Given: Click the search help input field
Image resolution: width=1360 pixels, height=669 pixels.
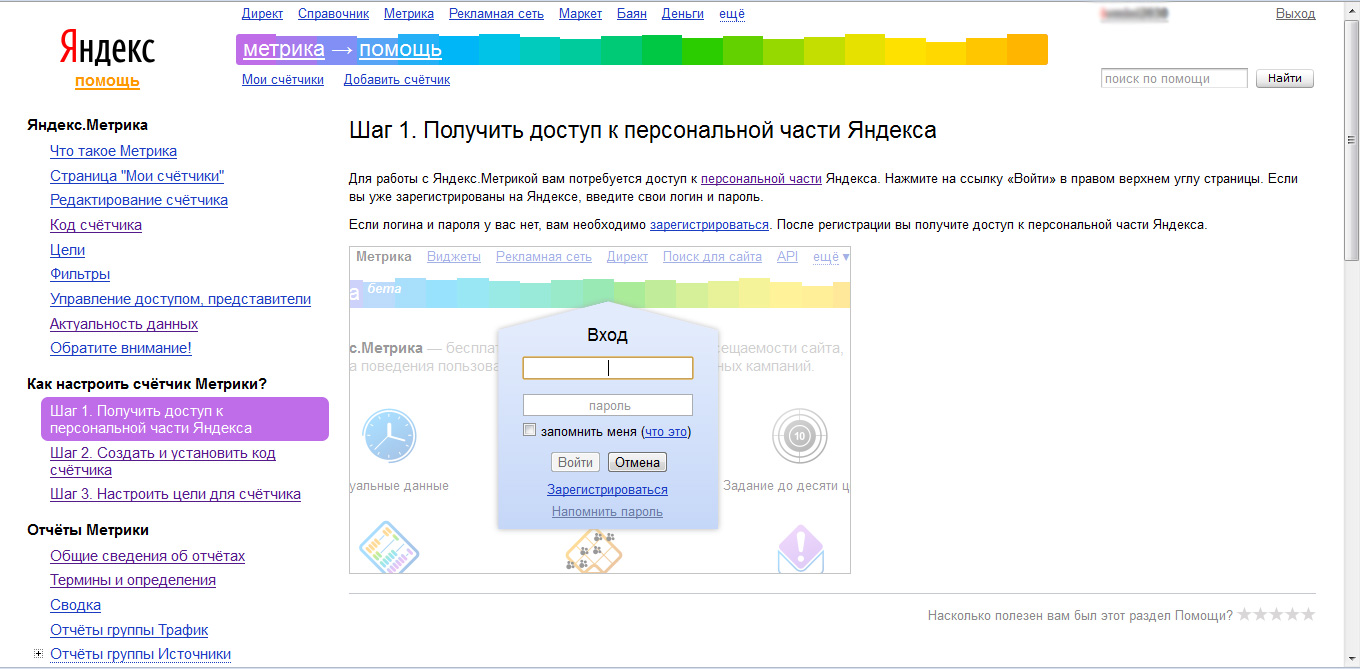Looking at the screenshot, I should [x=1174, y=78].
